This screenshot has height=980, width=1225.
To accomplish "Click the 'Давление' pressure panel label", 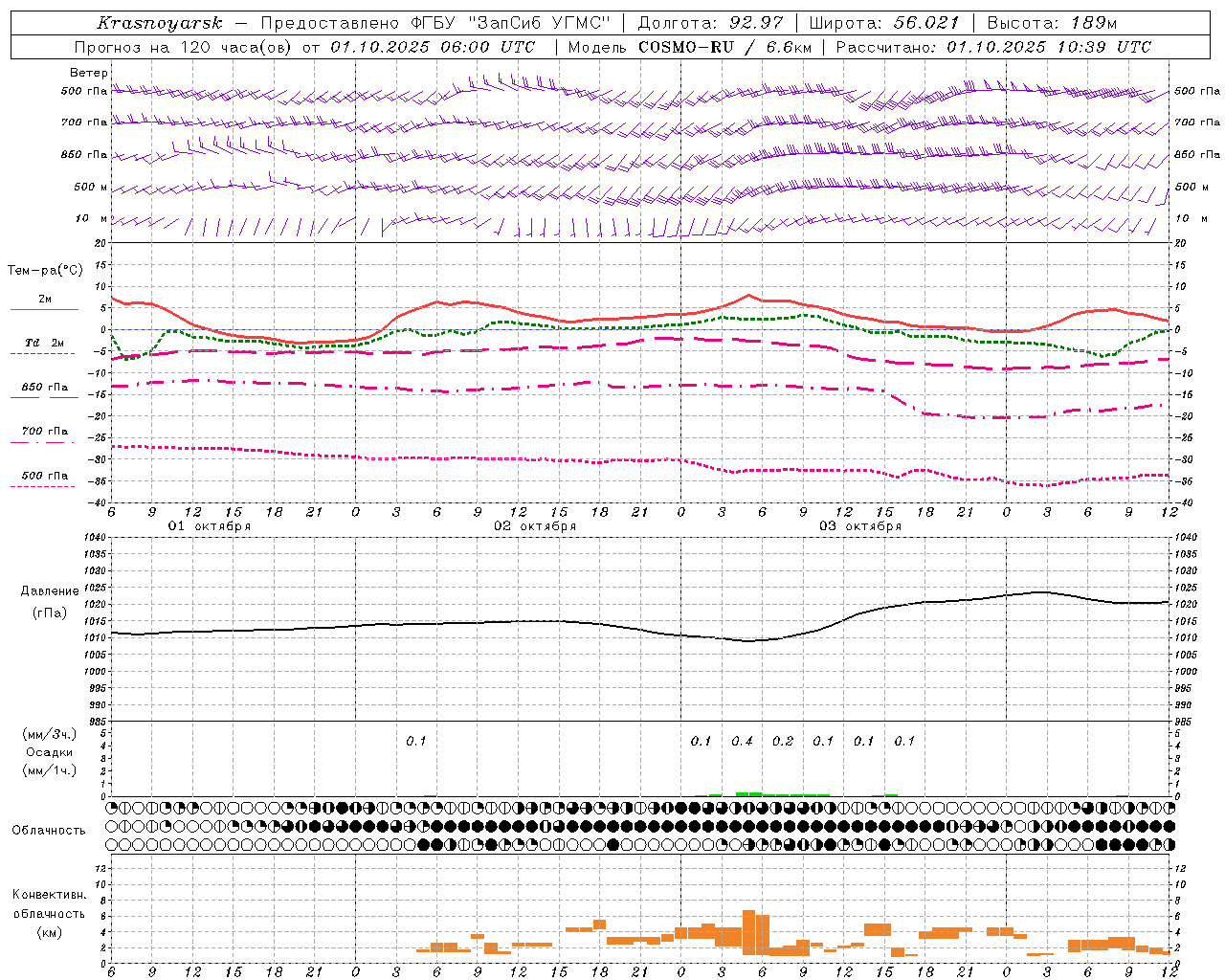I will [x=50, y=591].
